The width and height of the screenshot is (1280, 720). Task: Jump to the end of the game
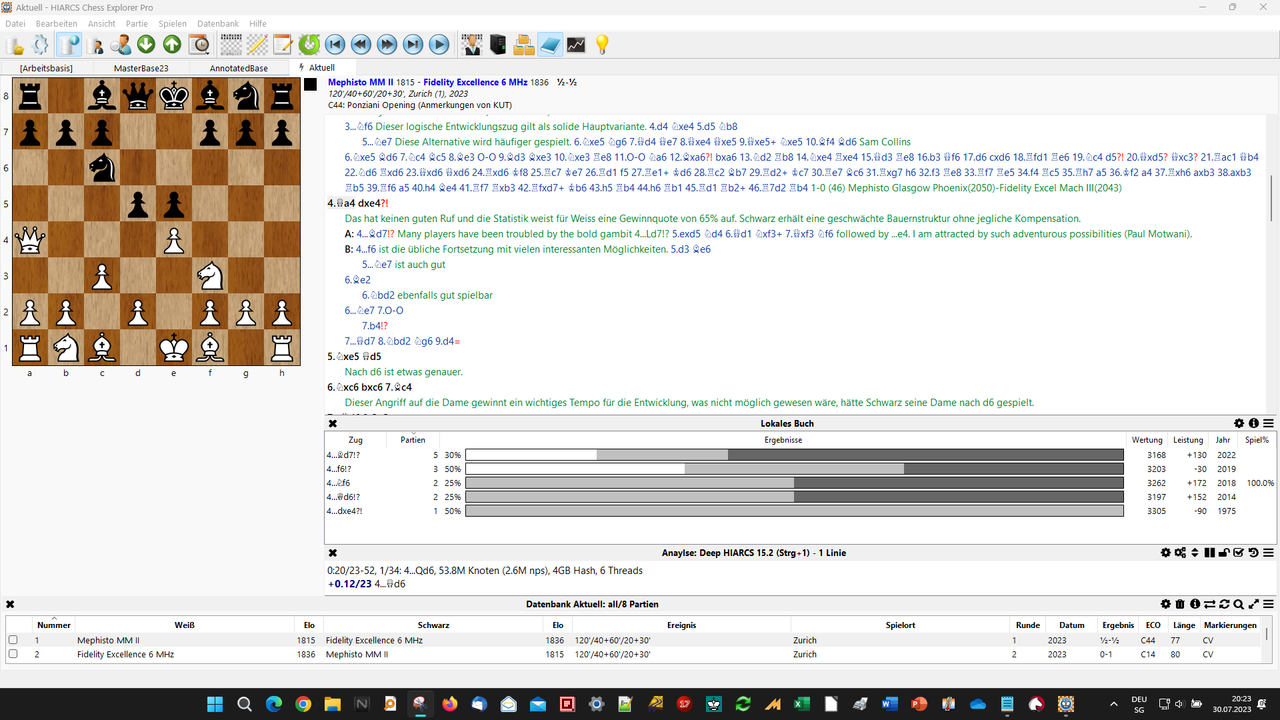[413, 44]
